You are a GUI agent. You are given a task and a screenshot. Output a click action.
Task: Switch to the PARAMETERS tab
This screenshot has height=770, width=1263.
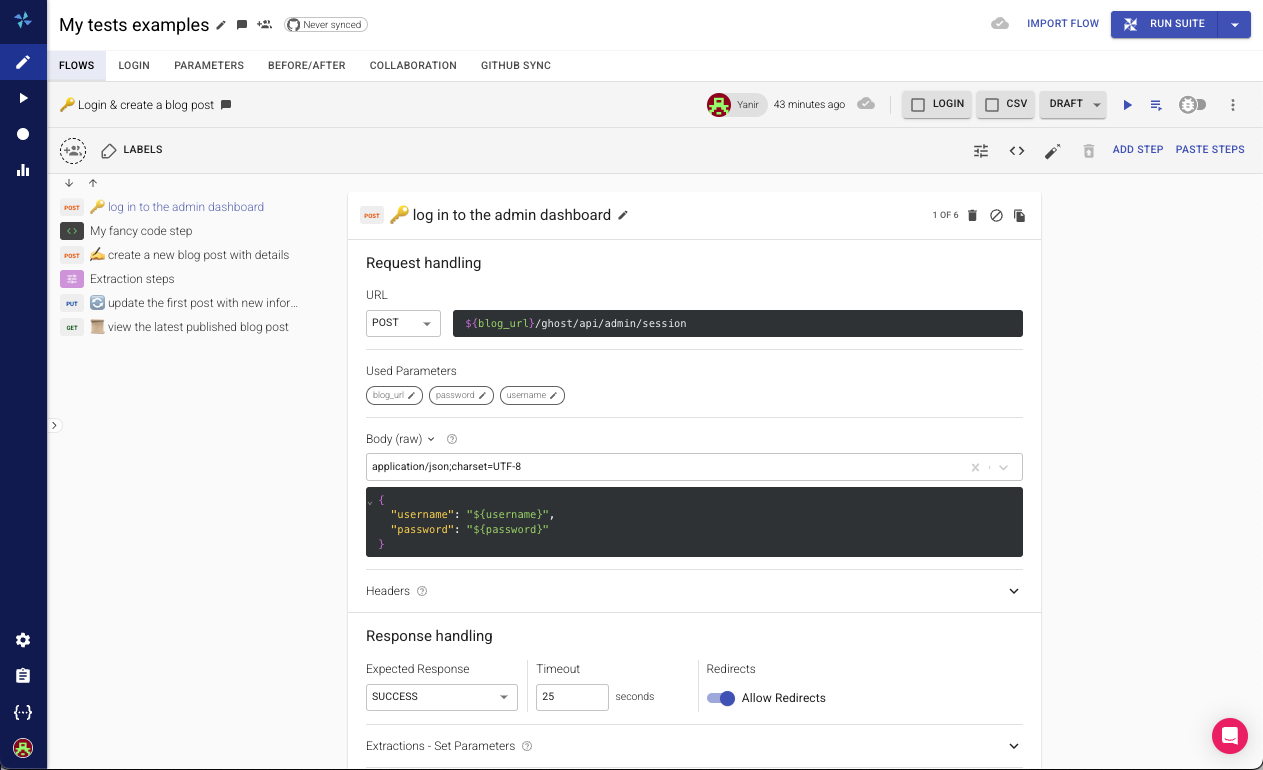coord(209,66)
